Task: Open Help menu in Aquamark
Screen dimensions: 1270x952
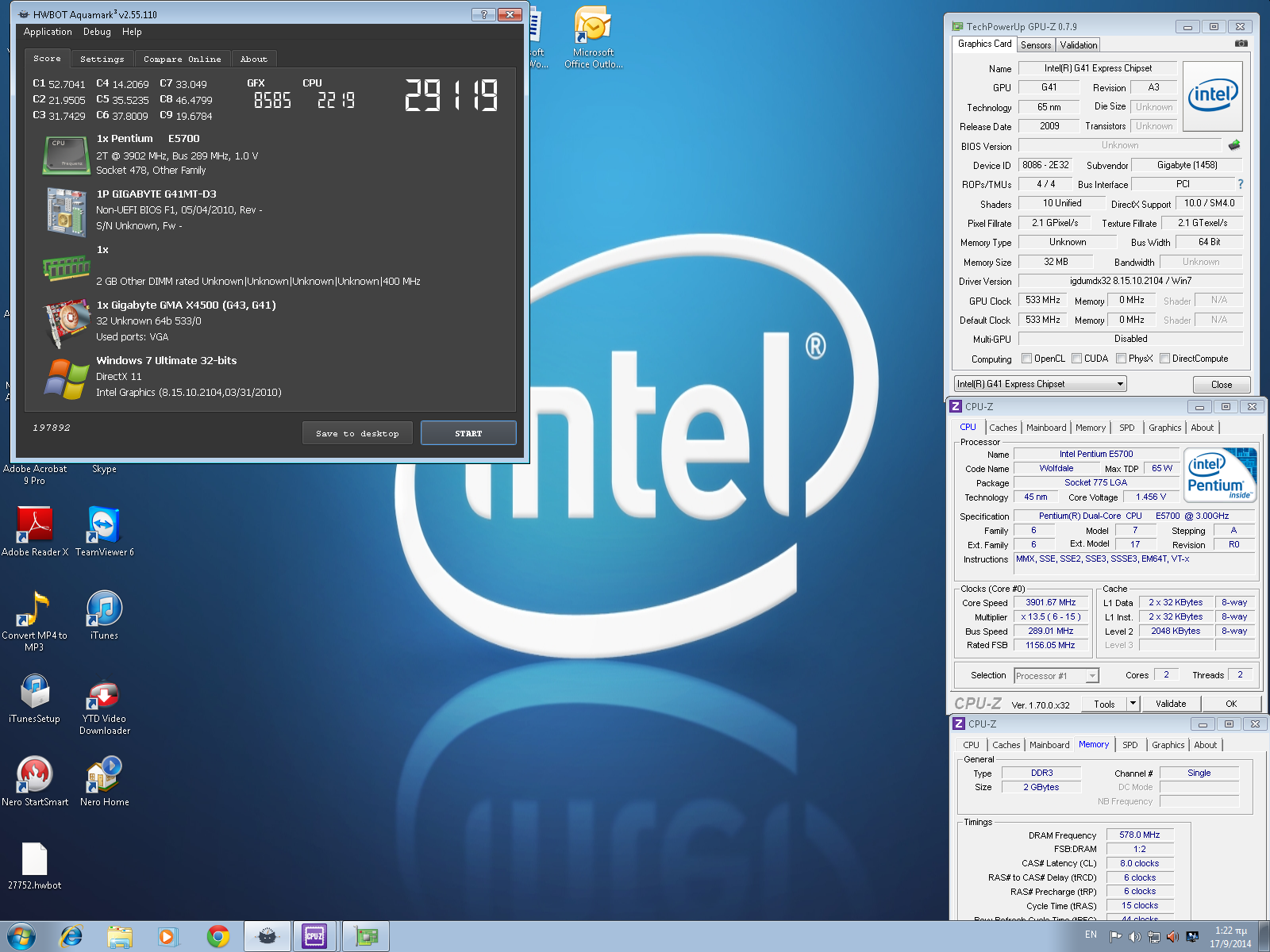Action: pos(132,32)
